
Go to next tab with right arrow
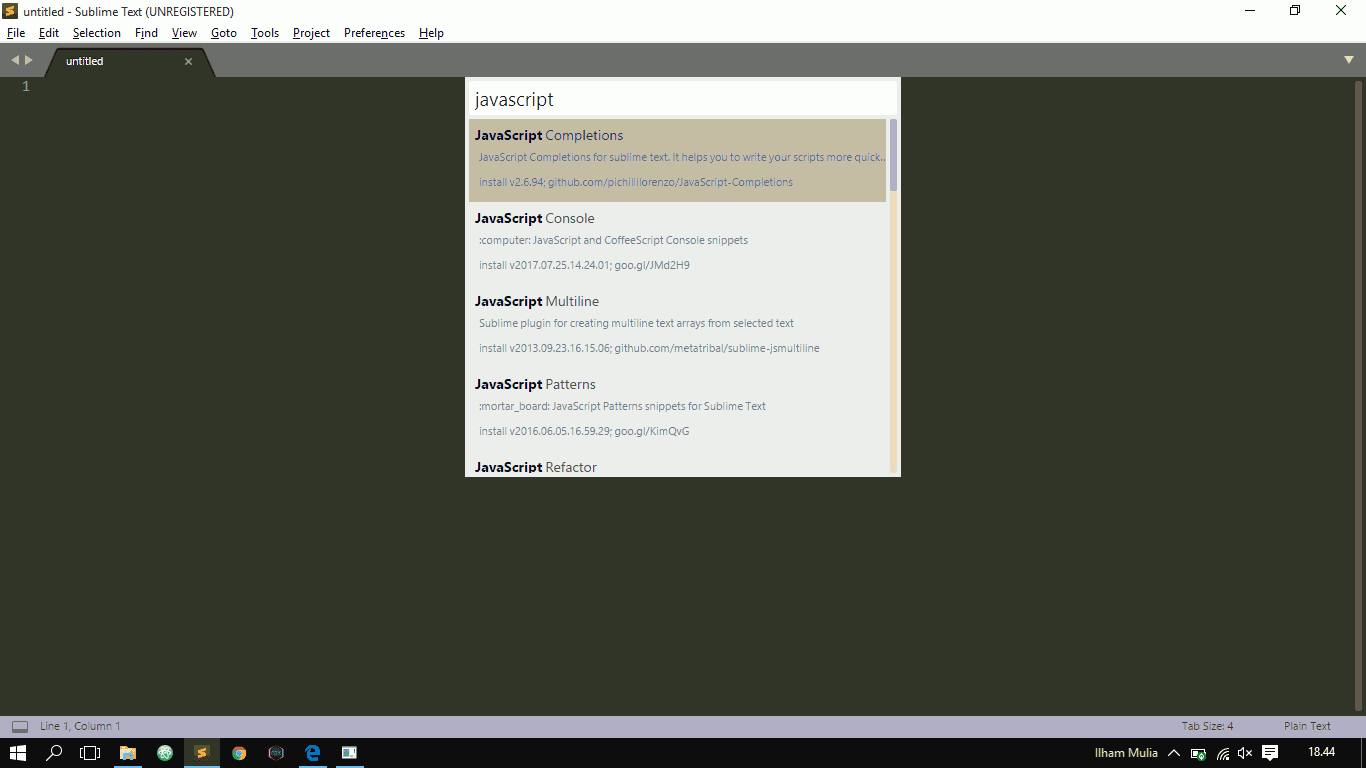tap(29, 60)
